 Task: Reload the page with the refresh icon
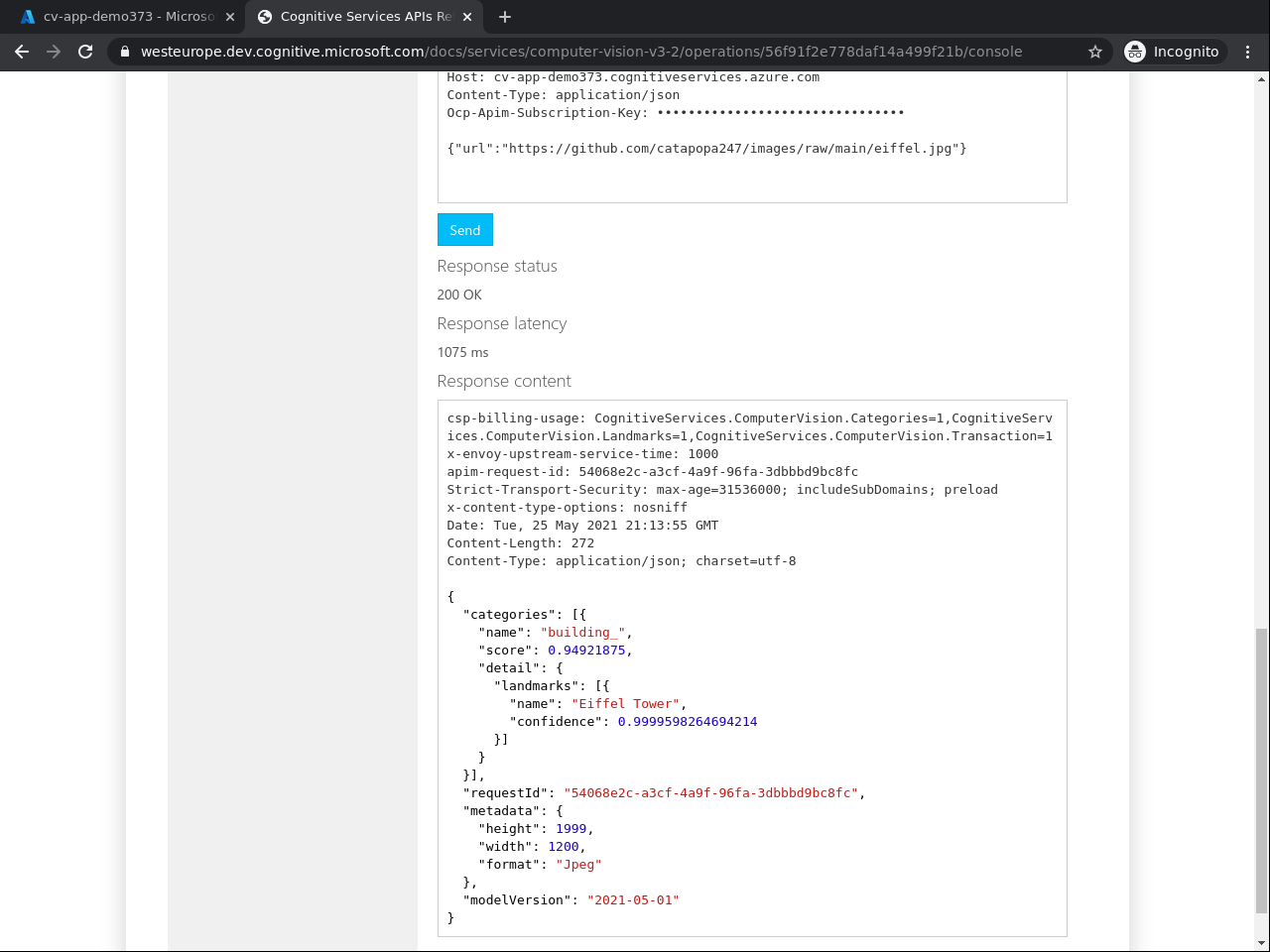click(x=85, y=52)
